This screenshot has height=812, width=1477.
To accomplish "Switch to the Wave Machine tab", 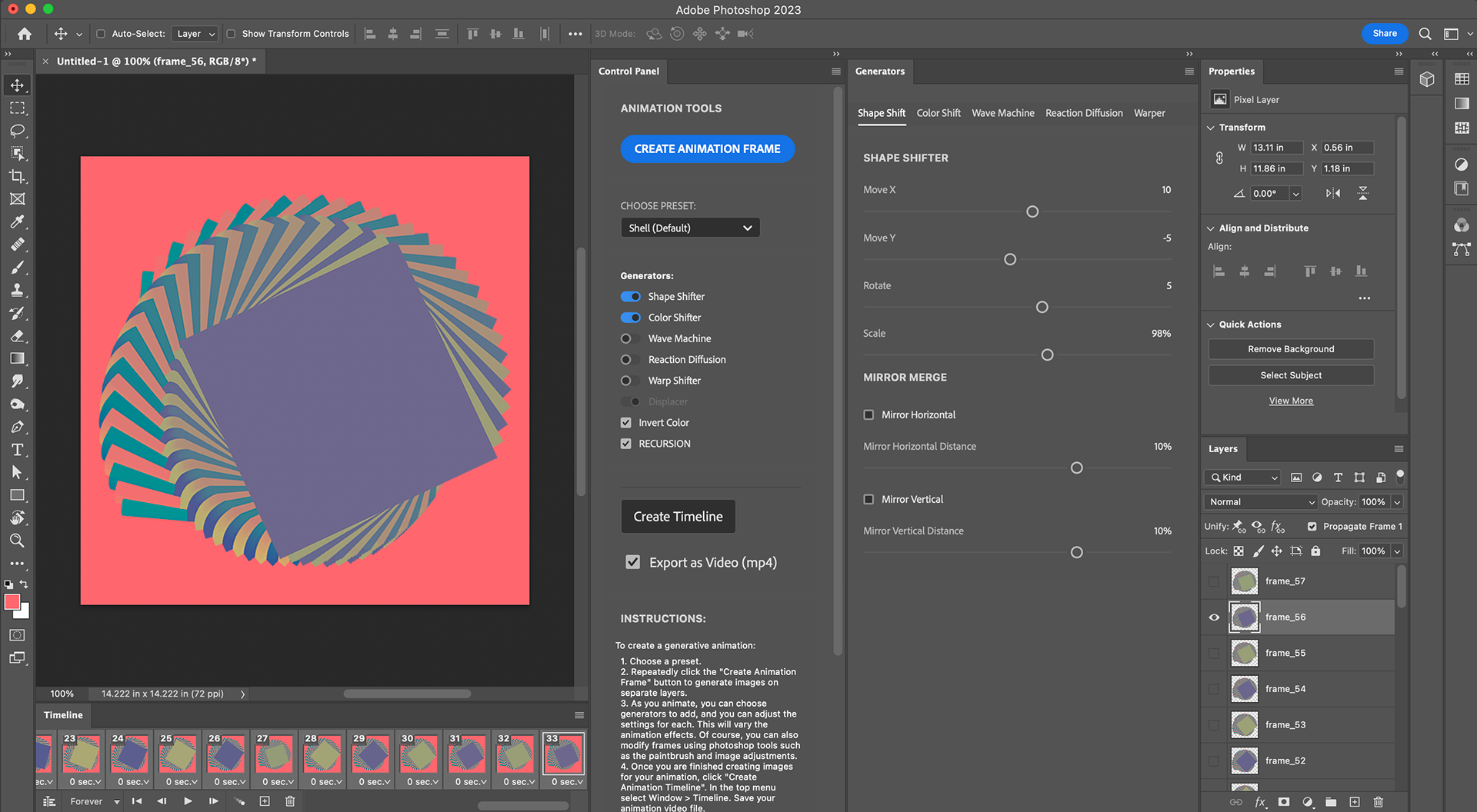I will 1003,113.
